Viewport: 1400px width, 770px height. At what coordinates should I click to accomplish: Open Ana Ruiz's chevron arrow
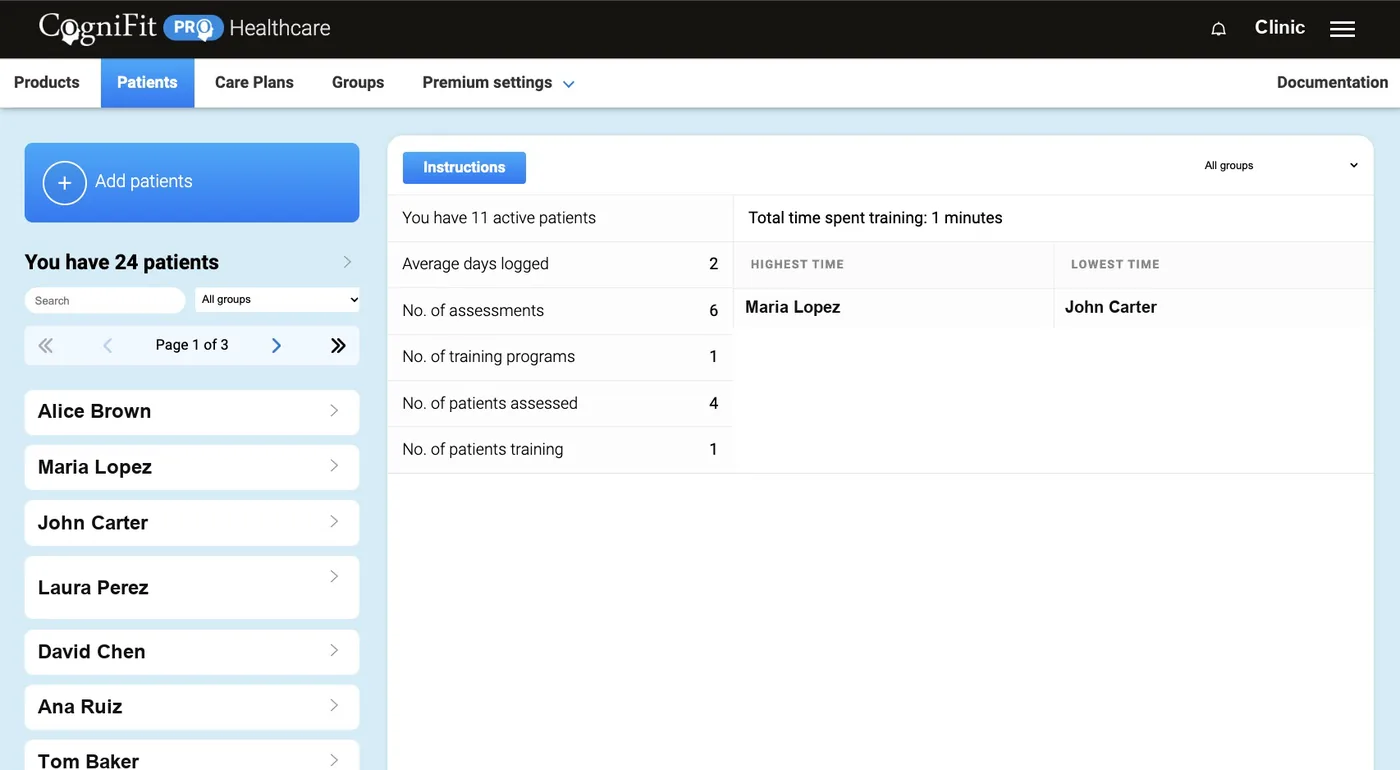pyautogui.click(x=334, y=705)
